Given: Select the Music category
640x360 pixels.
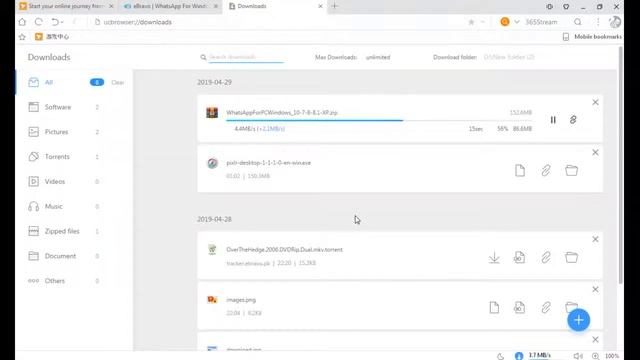Looking at the screenshot, I should pos(53,207).
